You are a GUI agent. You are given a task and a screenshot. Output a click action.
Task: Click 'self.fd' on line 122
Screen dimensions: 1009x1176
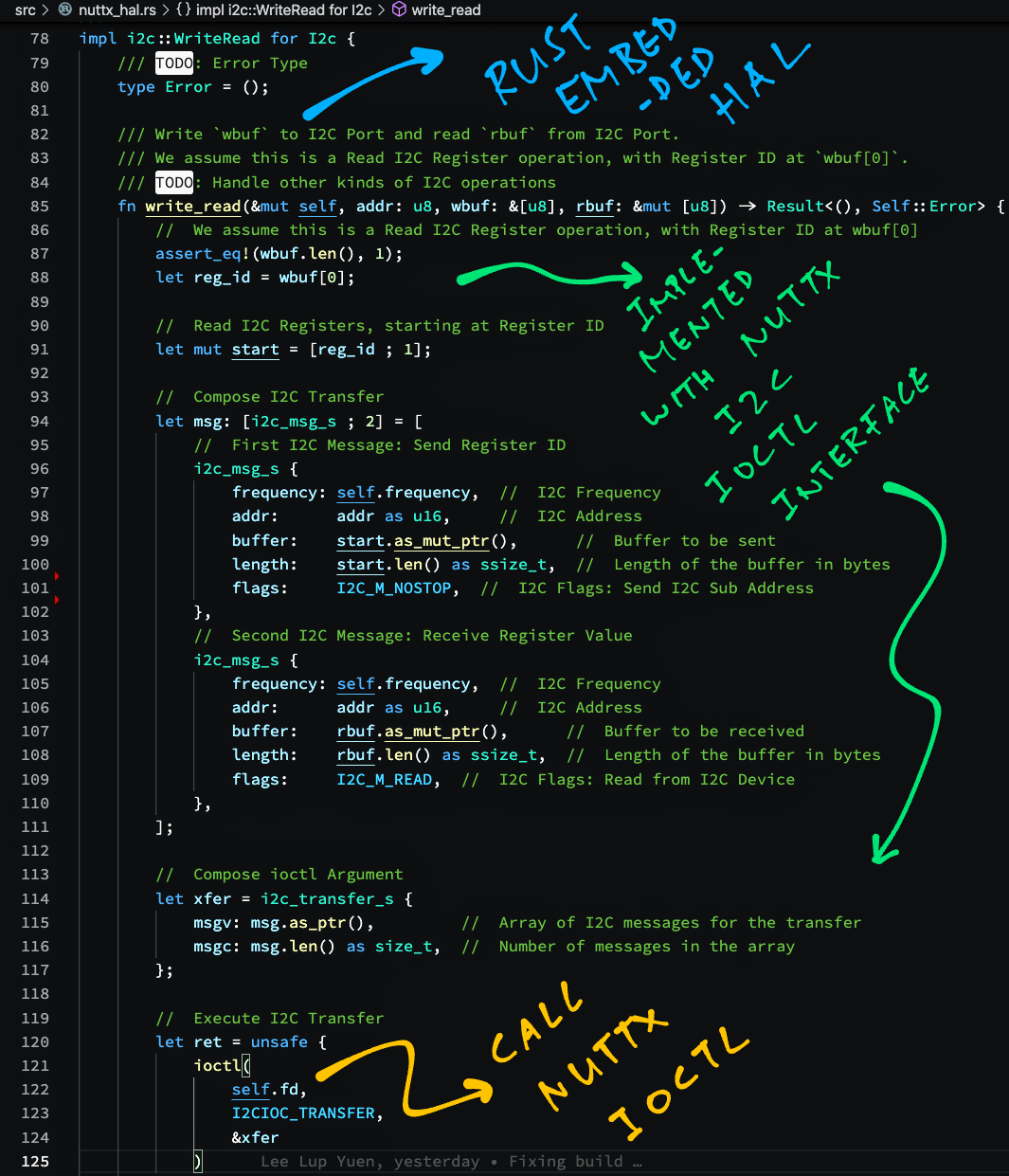[265, 1089]
